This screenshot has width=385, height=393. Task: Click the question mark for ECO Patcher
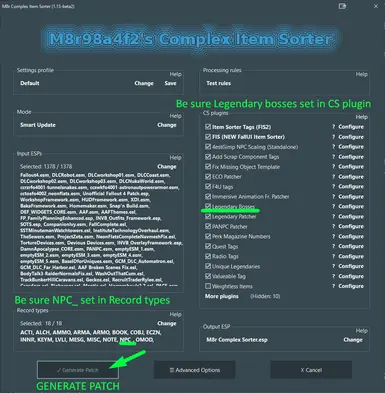coord(333,177)
